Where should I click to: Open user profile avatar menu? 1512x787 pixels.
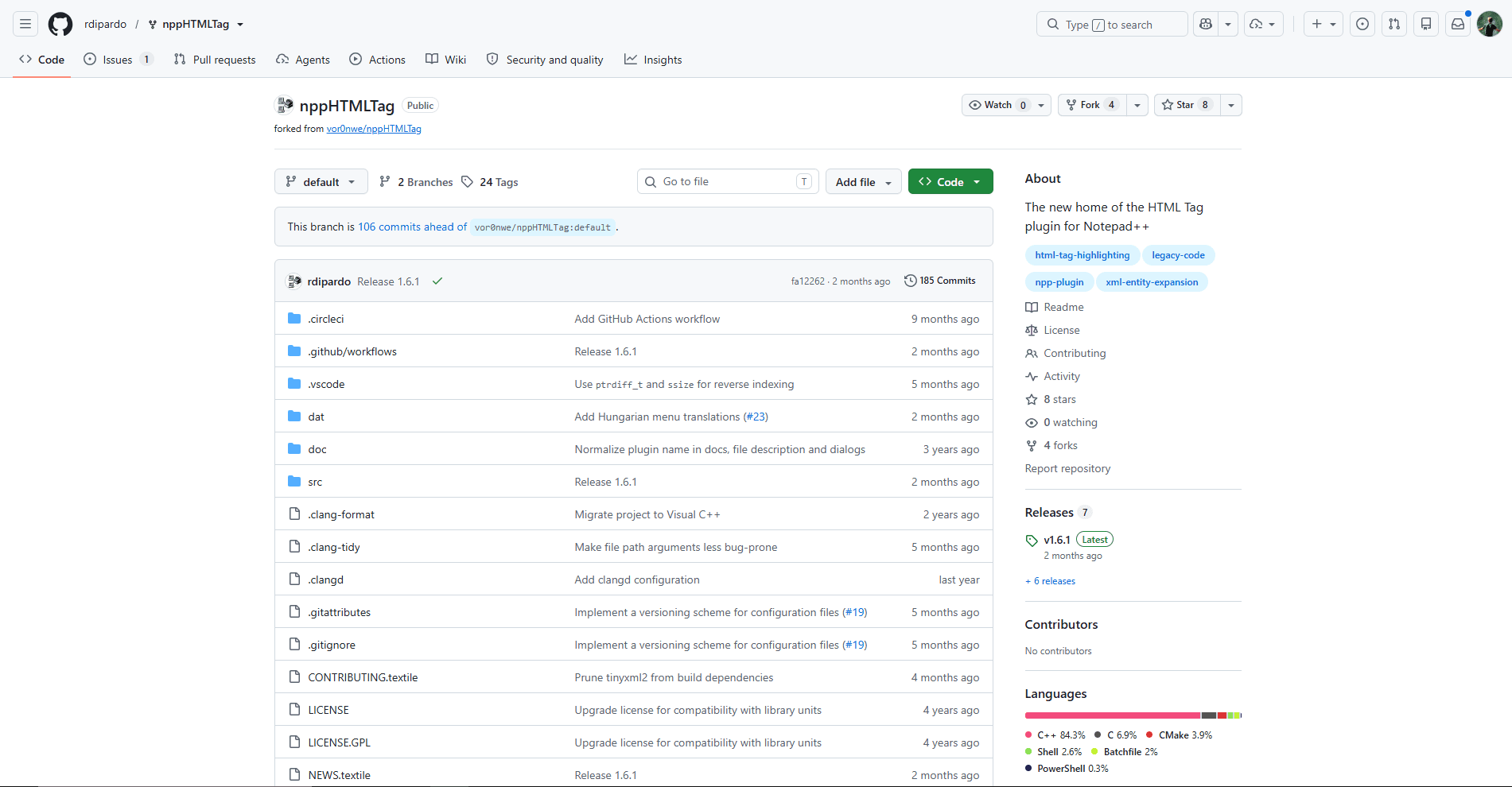tap(1490, 25)
